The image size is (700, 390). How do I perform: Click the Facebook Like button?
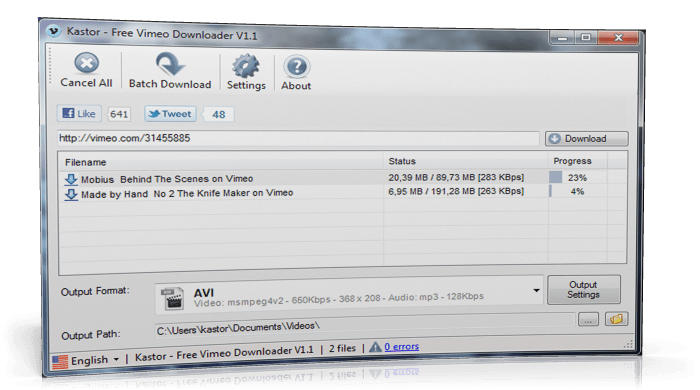[79, 113]
